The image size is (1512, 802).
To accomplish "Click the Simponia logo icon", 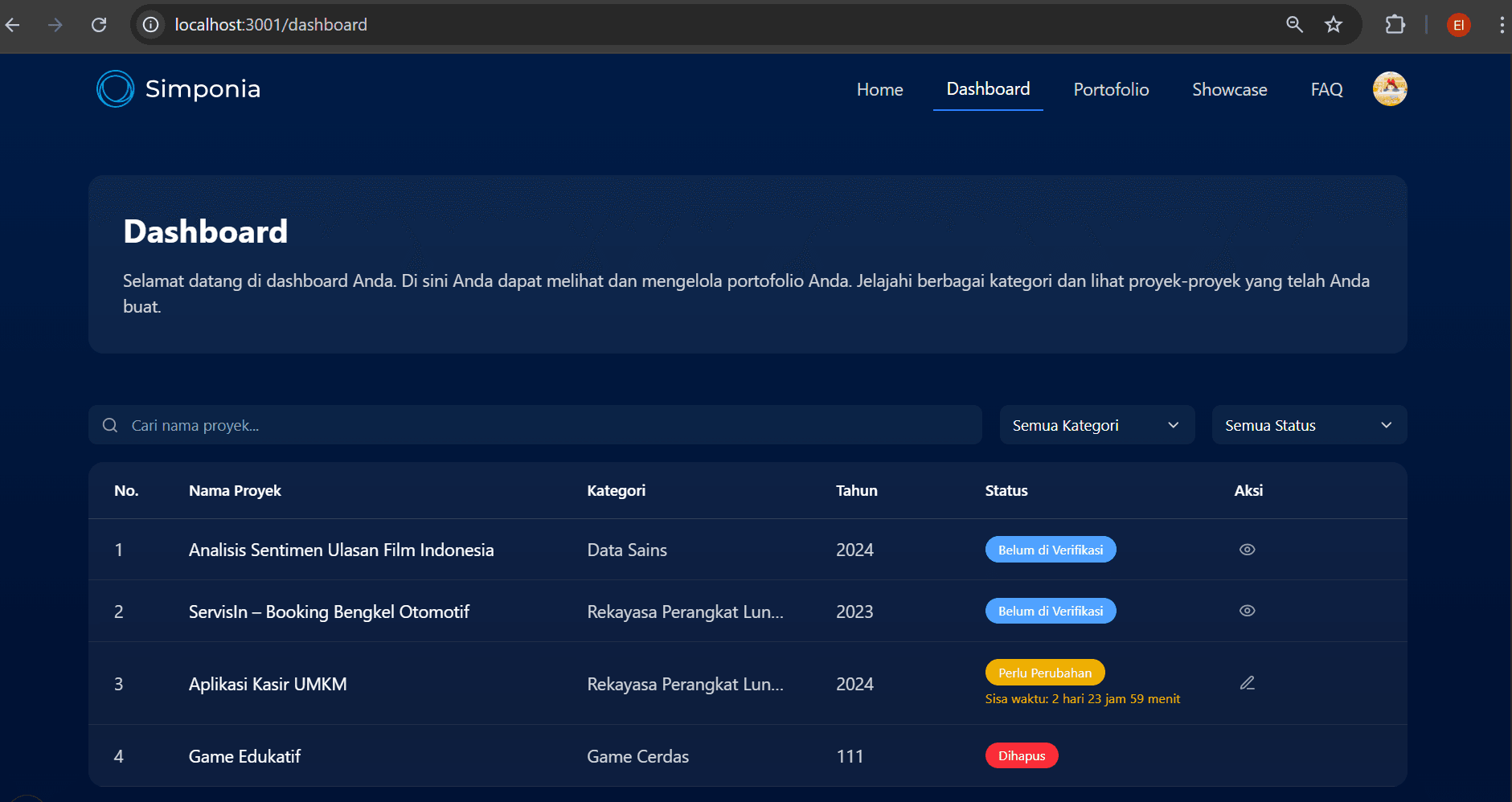I will point(115,88).
